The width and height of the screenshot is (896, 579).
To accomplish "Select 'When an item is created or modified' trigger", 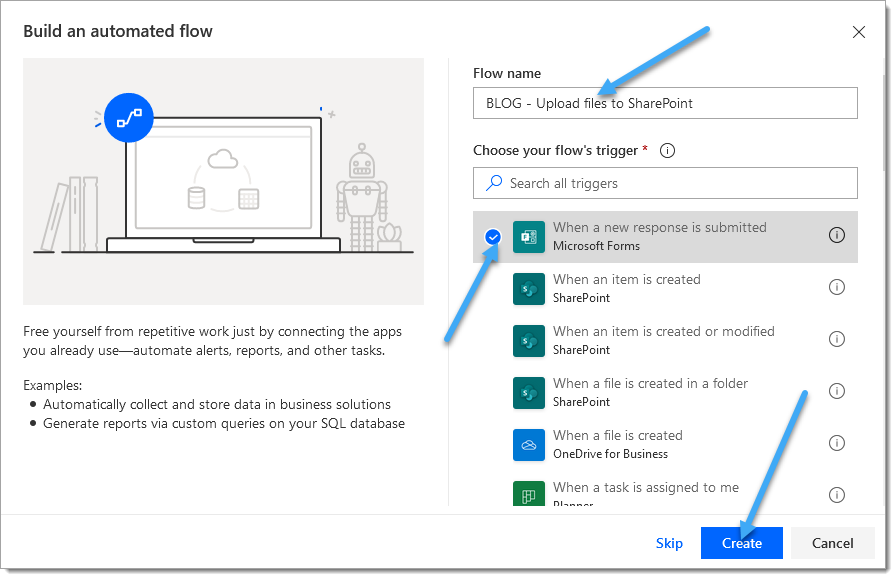I will (x=665, y=341).
